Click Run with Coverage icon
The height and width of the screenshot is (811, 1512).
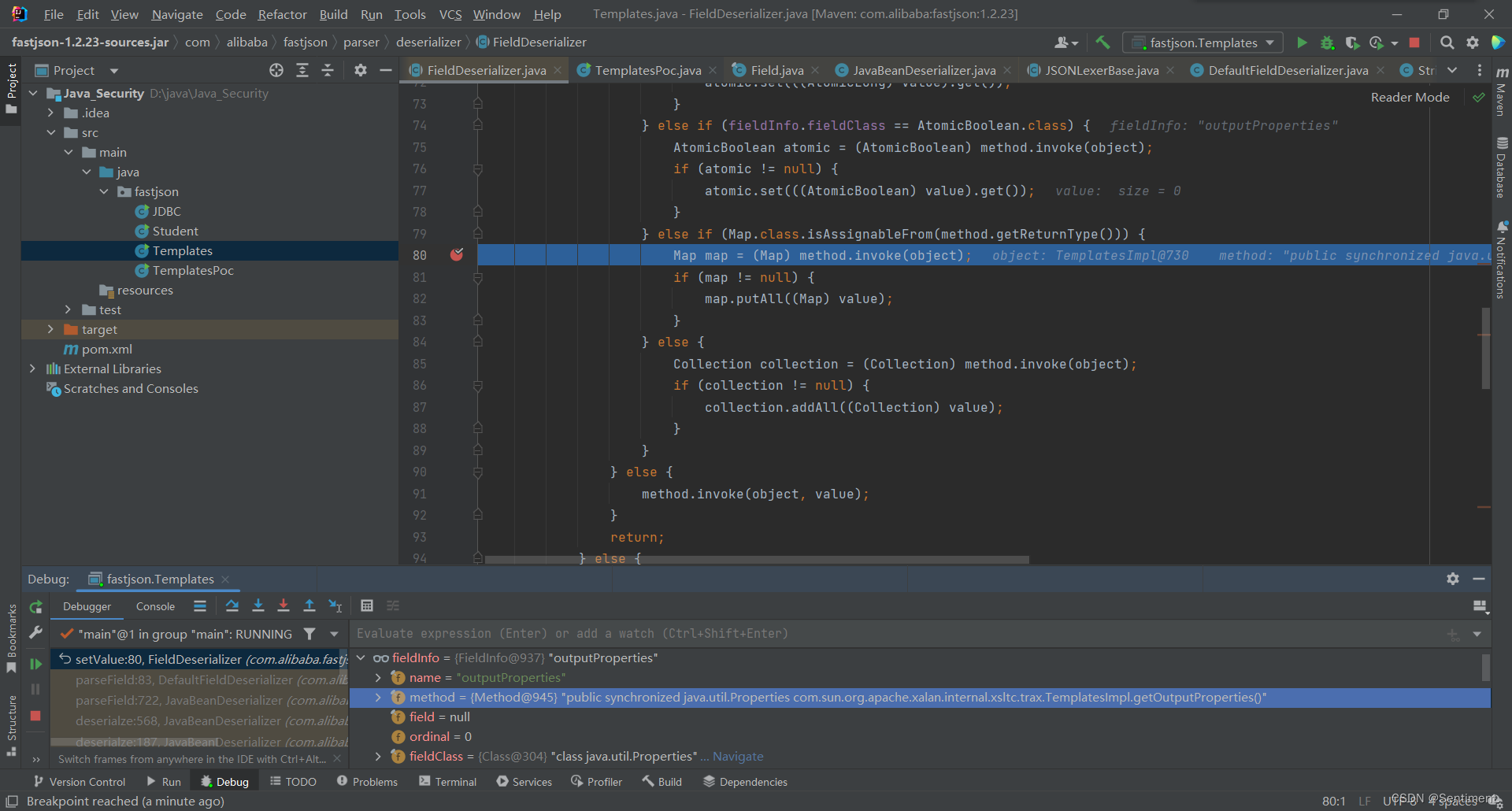click(1352, 43)
